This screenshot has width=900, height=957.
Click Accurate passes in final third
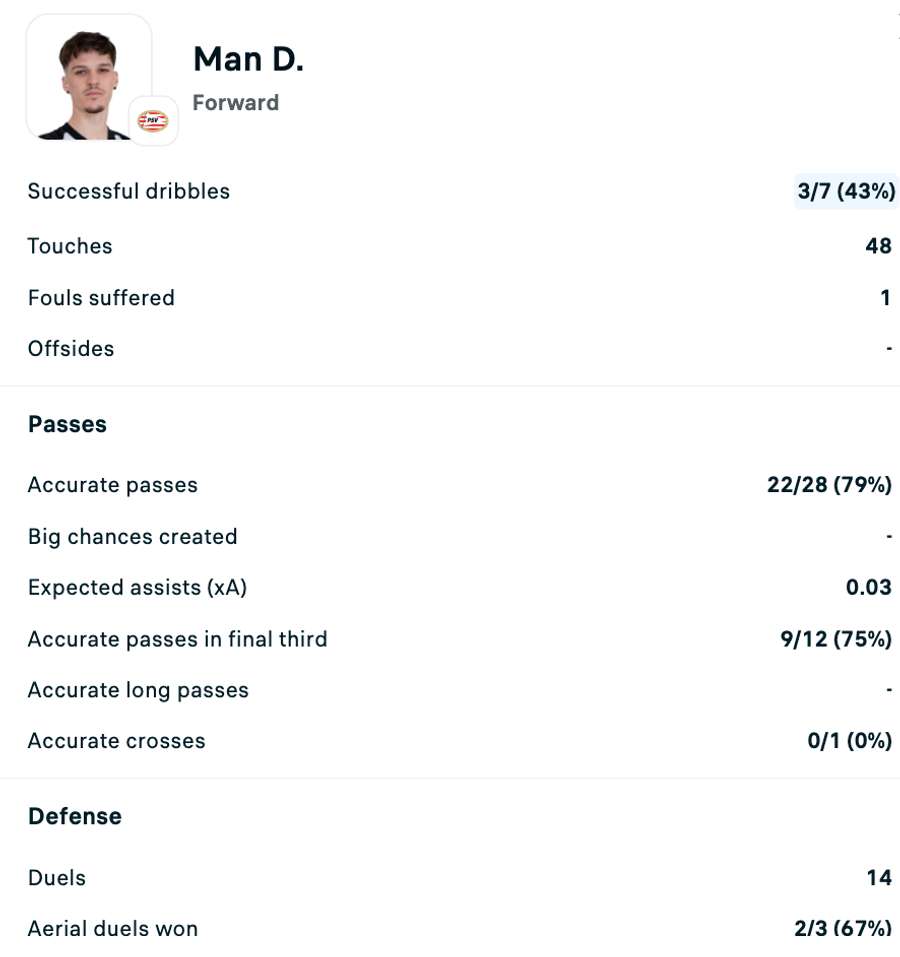[178, 639]
